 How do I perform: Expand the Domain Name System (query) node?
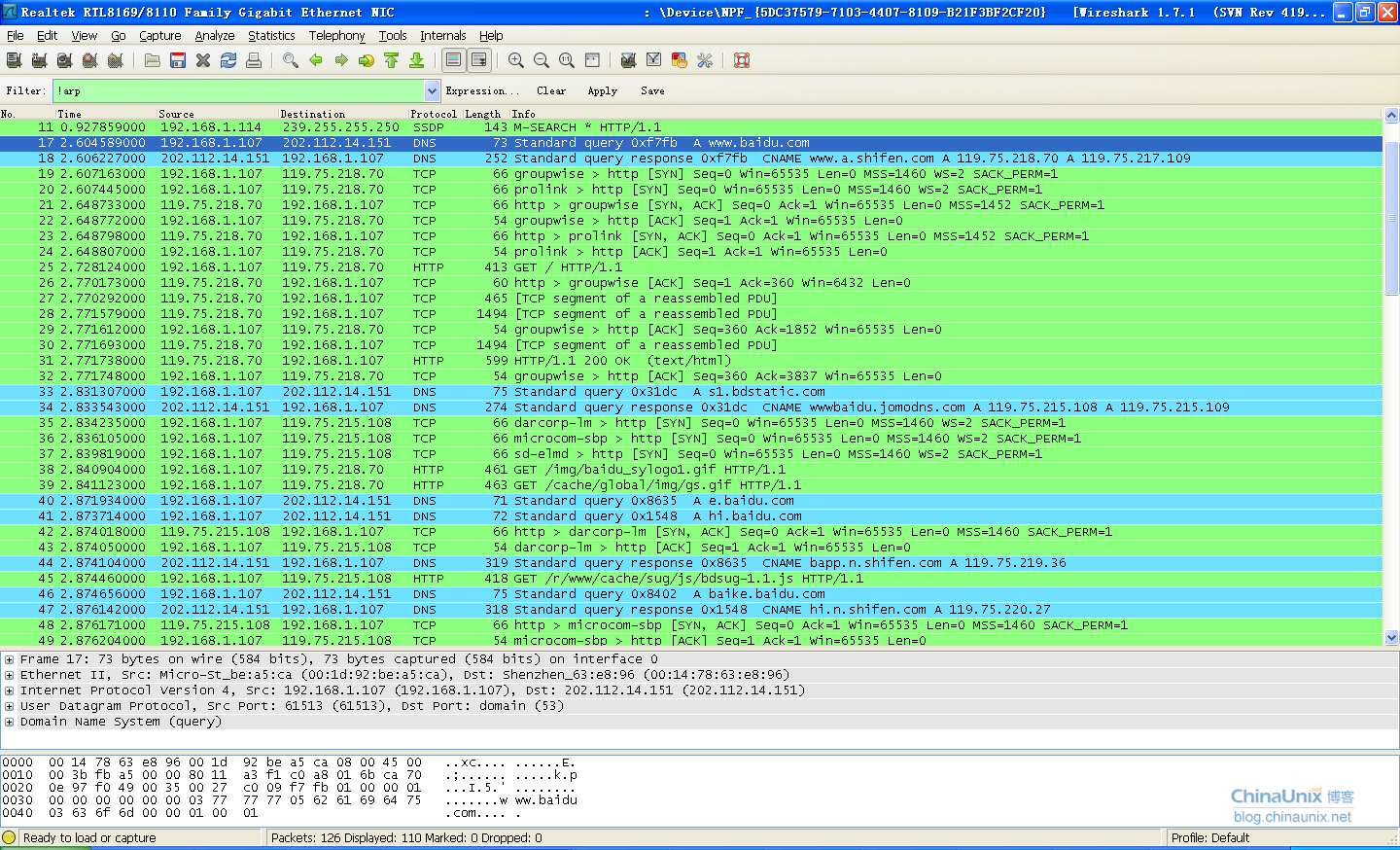point(9,722)
